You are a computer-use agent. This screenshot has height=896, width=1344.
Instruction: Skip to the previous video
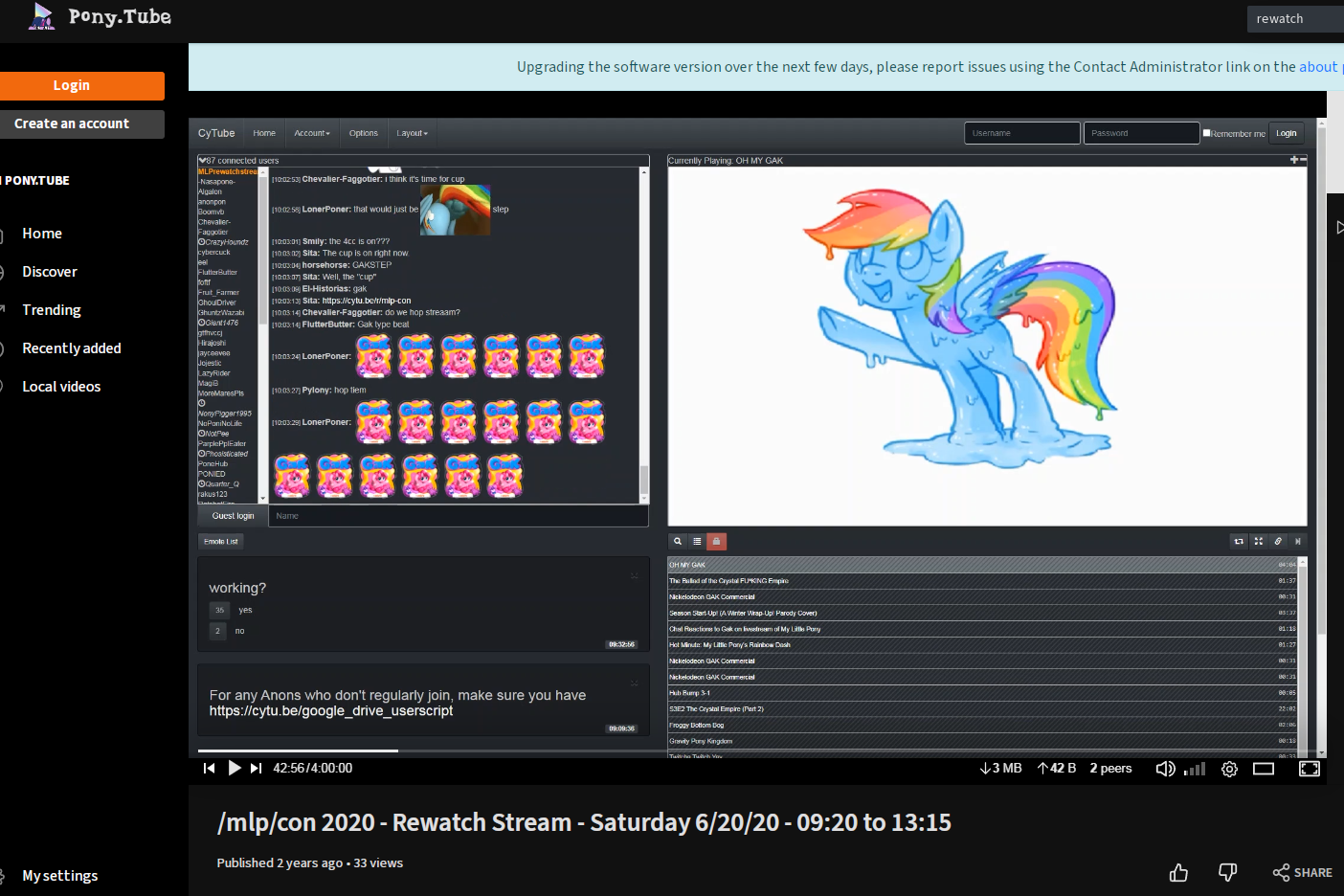(210, 768)
